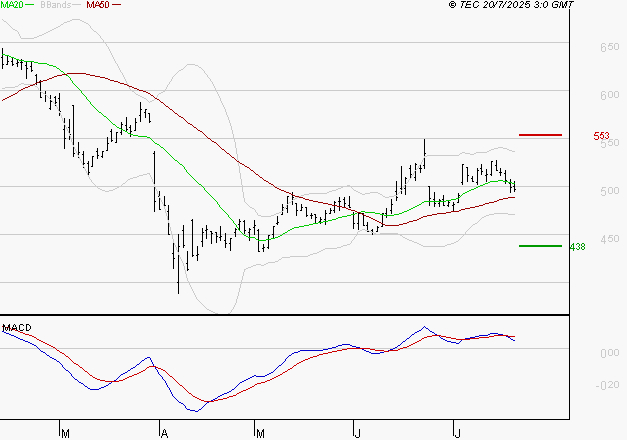Click the 500 price axis label
The image size is (627, 440).
point(610,191)
